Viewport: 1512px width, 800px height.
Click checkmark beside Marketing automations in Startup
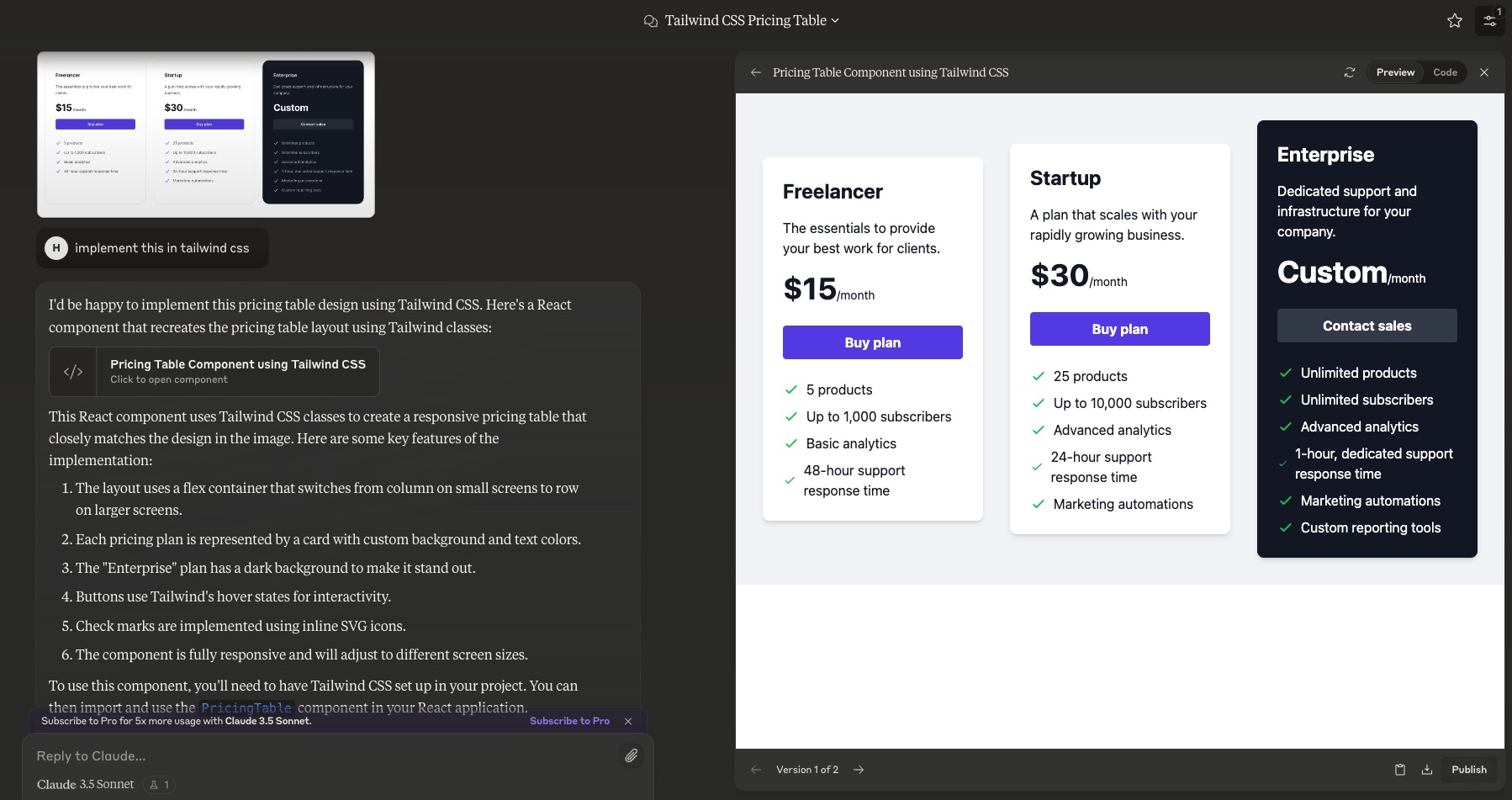coord(1039,504)
